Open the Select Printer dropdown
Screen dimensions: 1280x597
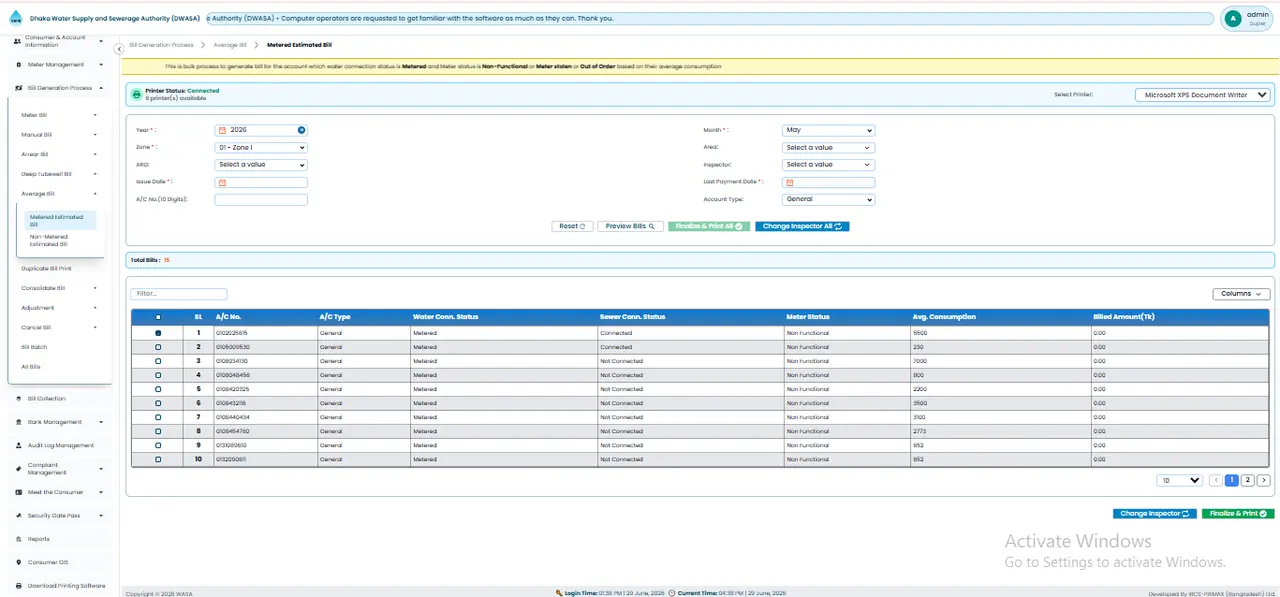click(1203, 95)
